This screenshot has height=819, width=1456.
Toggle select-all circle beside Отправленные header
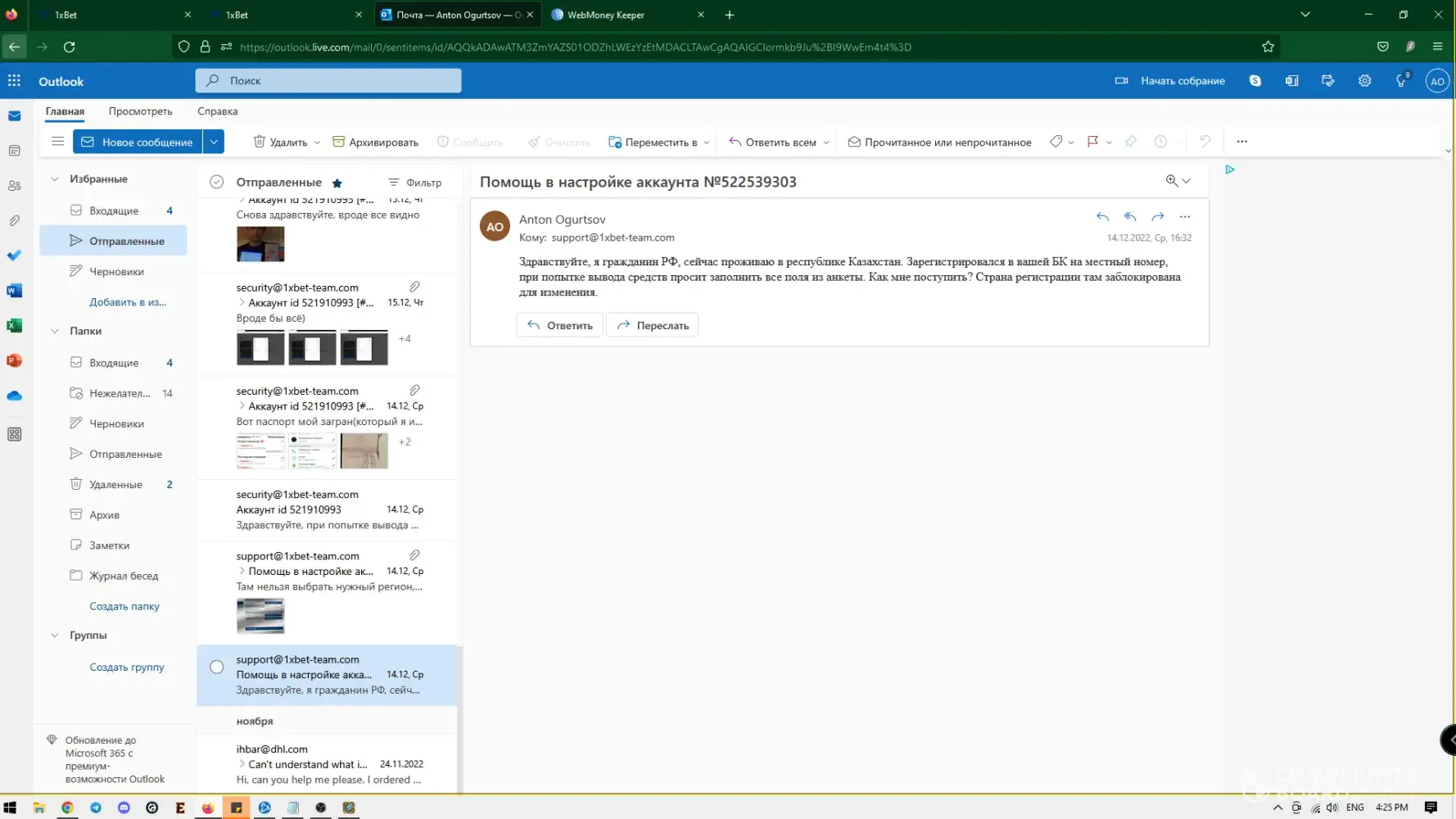click(216, 183)
